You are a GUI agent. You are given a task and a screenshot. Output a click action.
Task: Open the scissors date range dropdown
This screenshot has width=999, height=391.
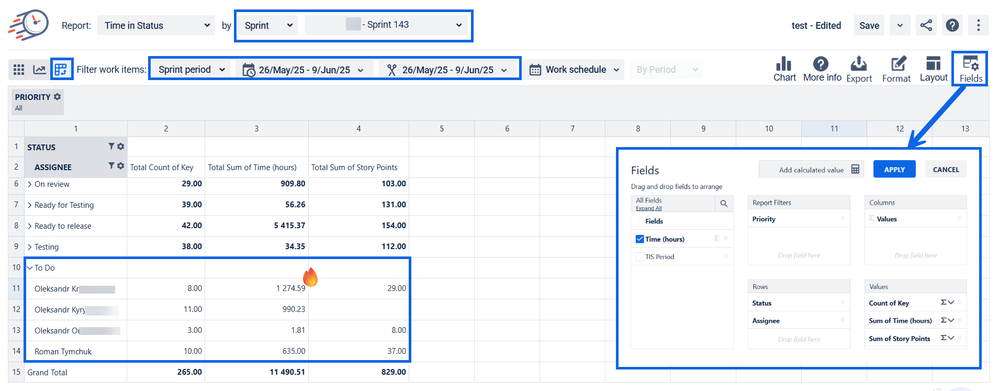(x=448, y=69)
